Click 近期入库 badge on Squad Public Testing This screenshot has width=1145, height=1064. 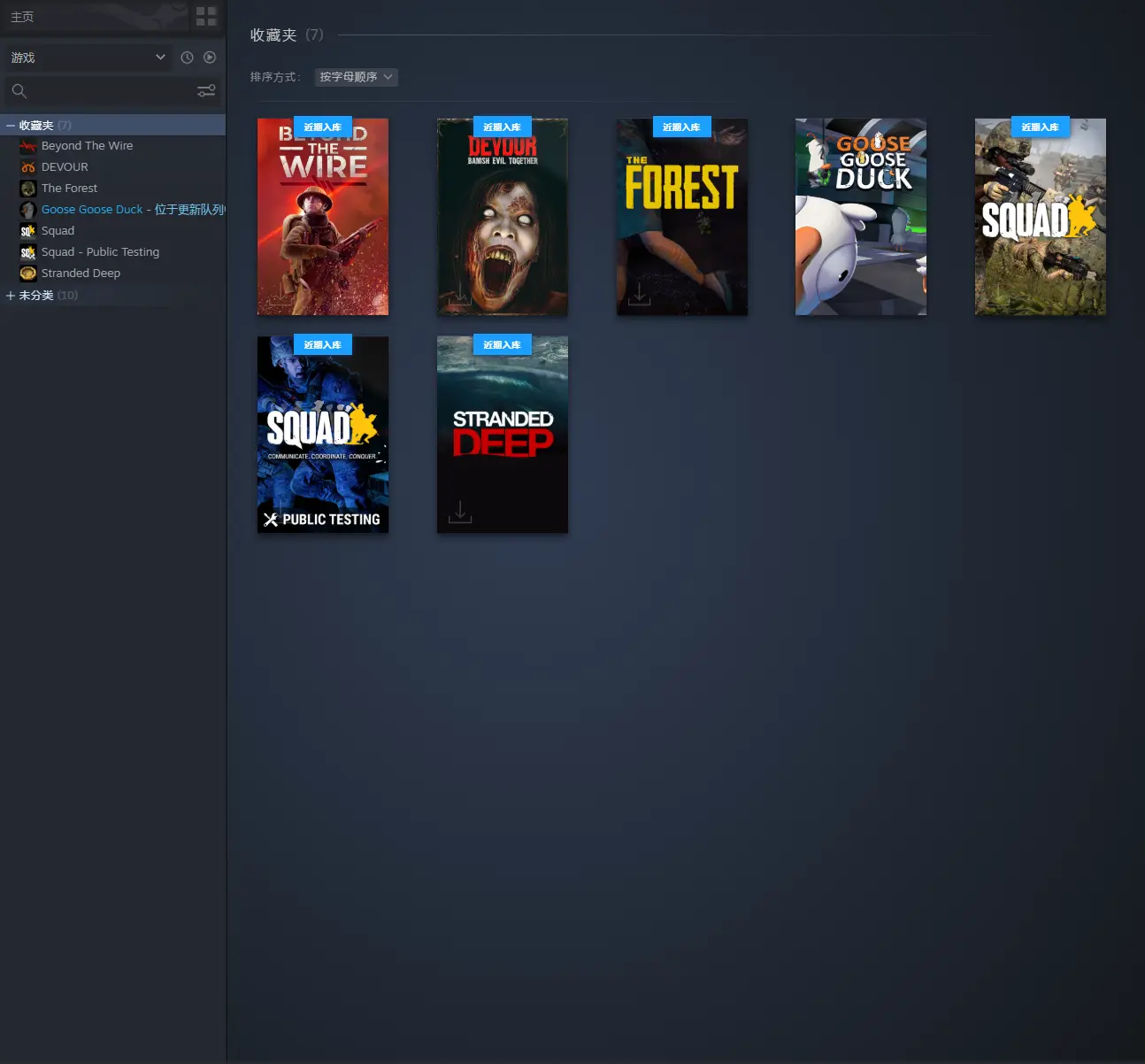coord(323,344)
